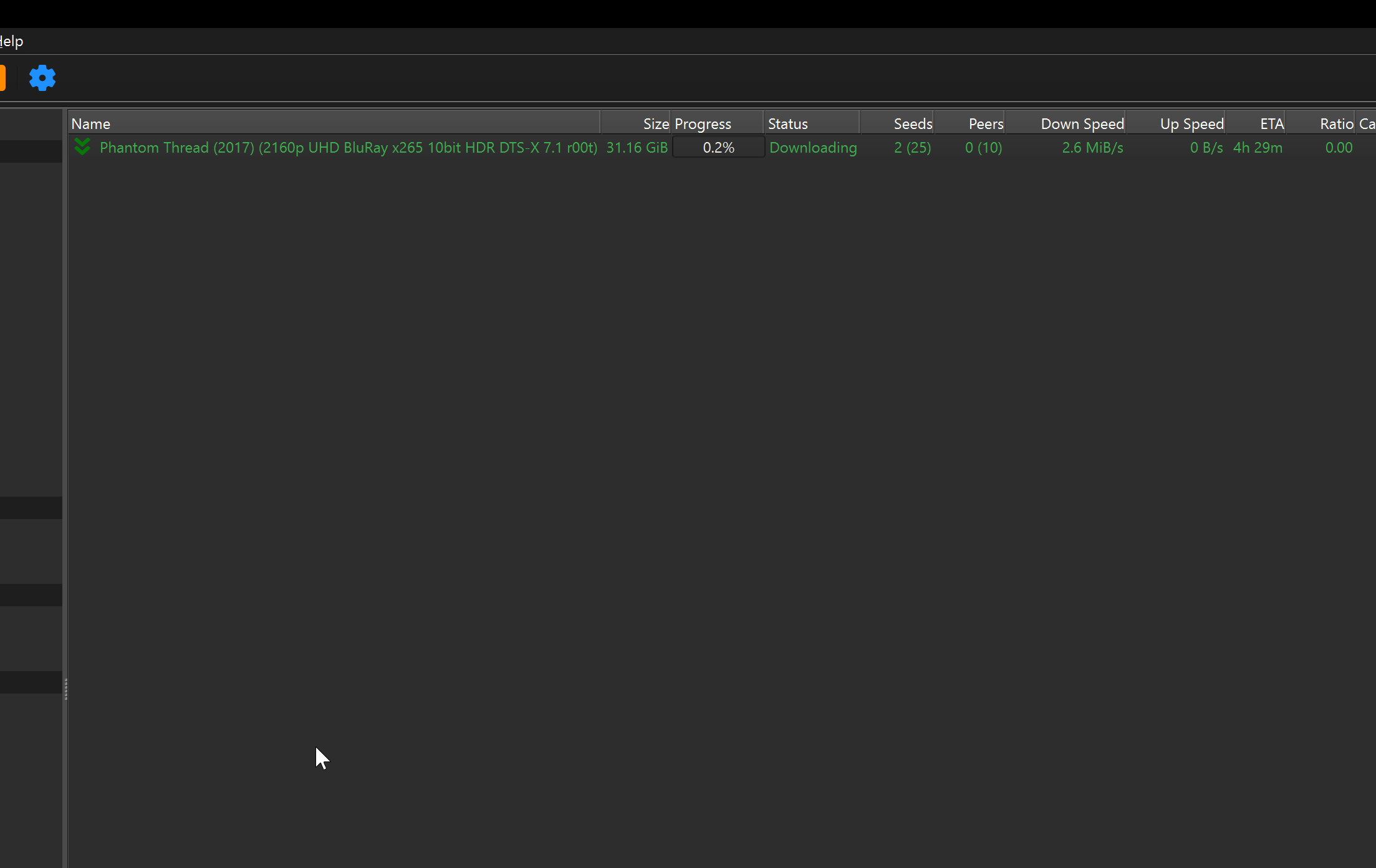This screenshot has height=868, width=1376.
Task: Open the blue gear Options icon
Action: click(x=42, y=78)
